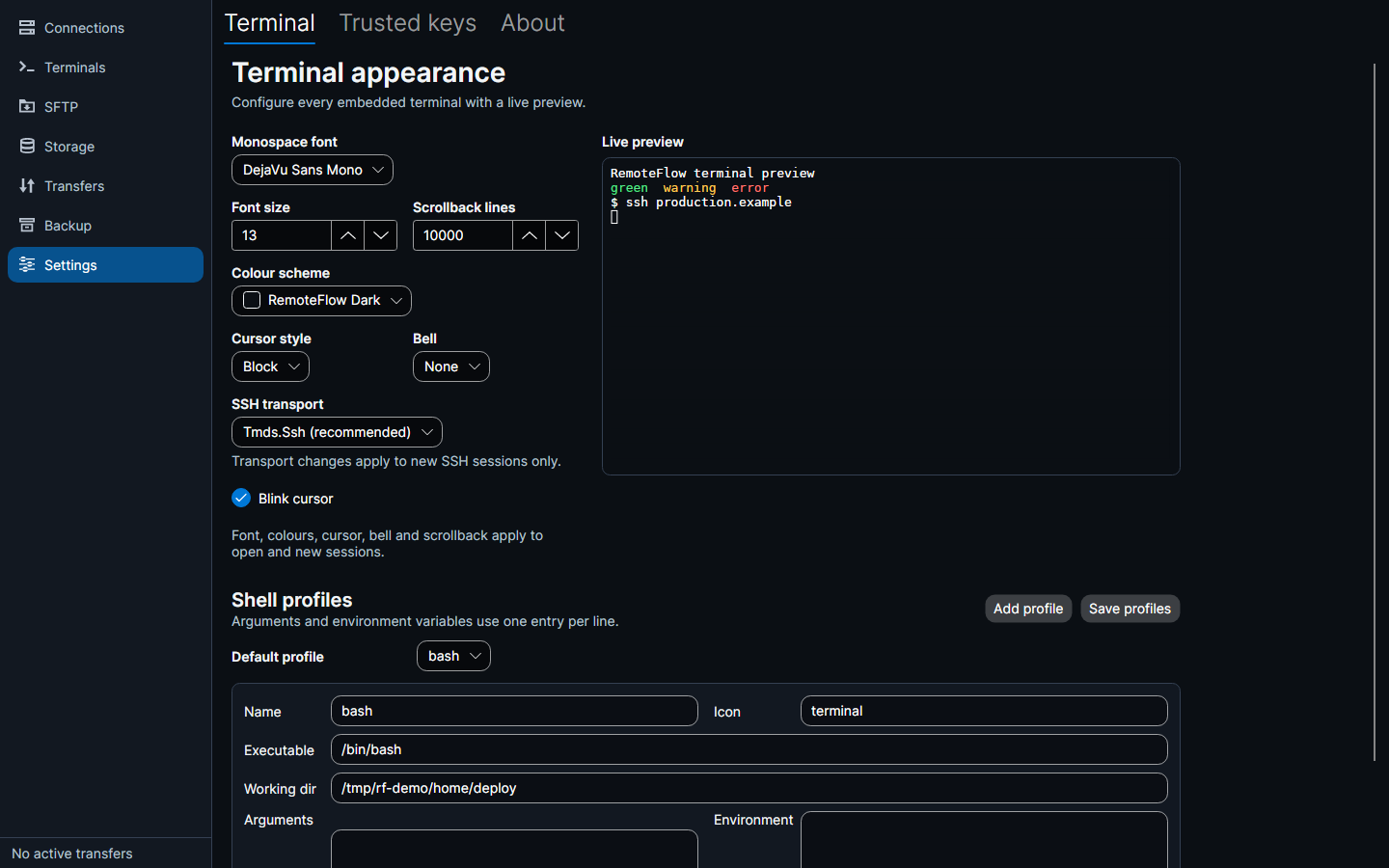Increase scrollback lines with up arrow
This screenshot has width=1389, height=868.
(x=530, y=235)
